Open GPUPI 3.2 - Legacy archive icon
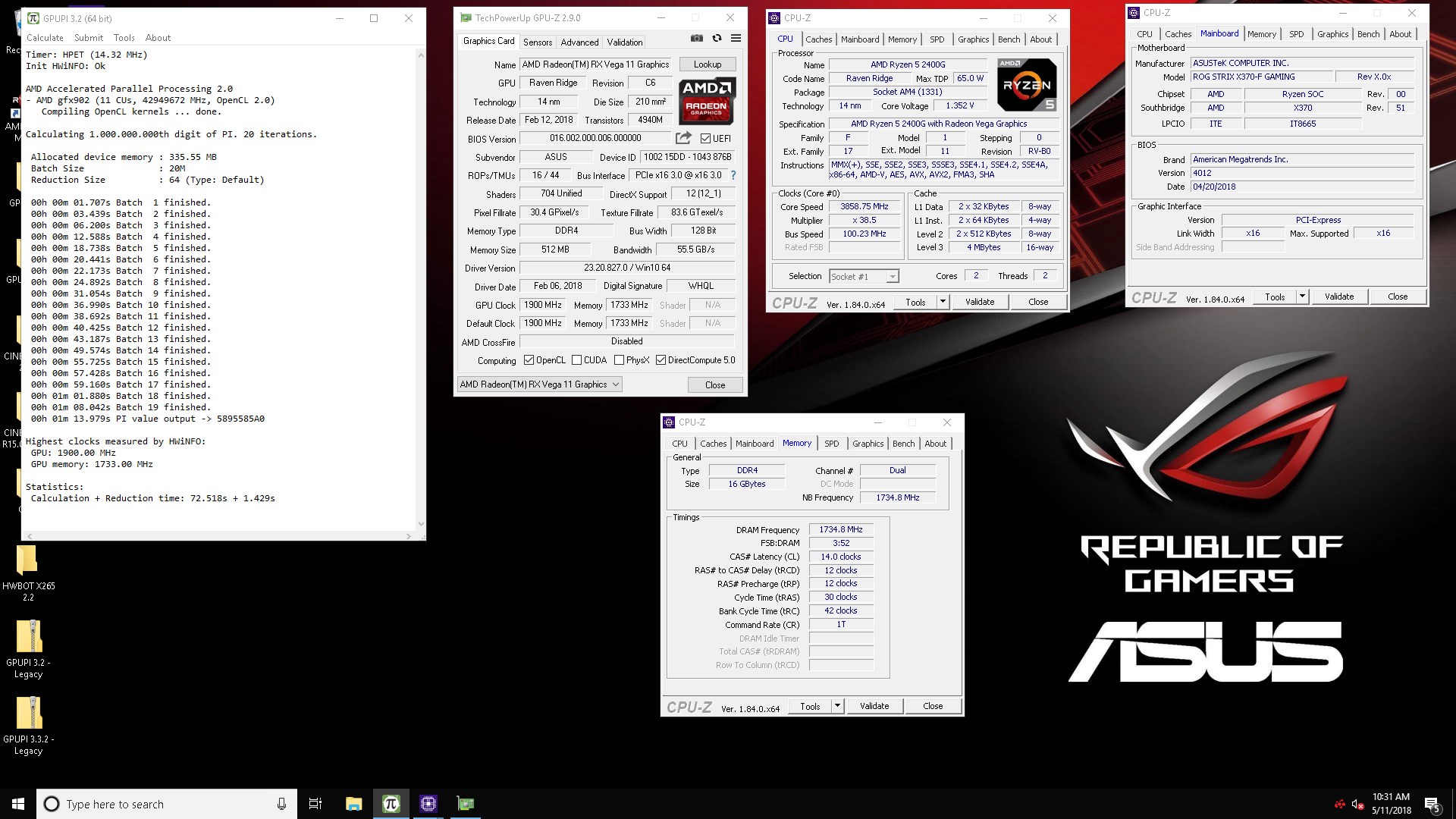 coord(28,649)
